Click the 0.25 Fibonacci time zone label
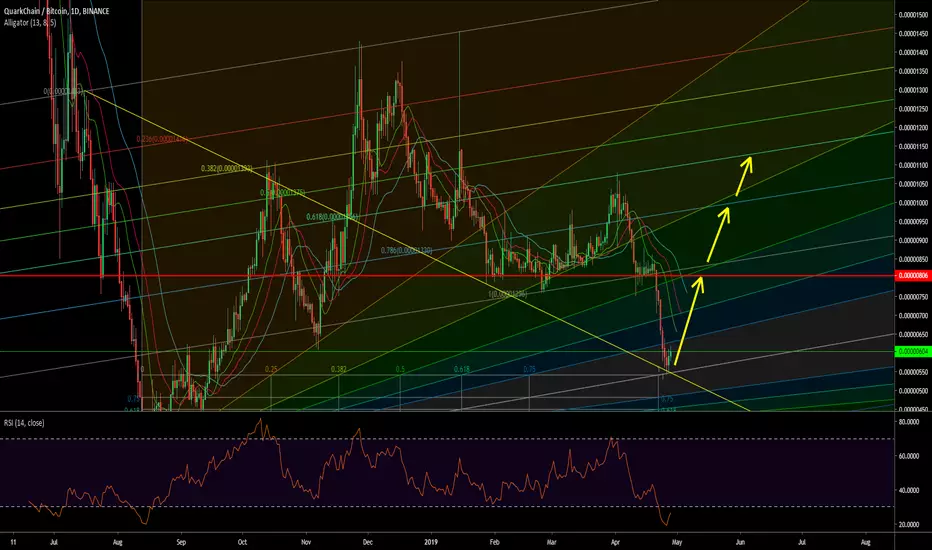This screenshot has height=550, width=932. coord(271,369)
